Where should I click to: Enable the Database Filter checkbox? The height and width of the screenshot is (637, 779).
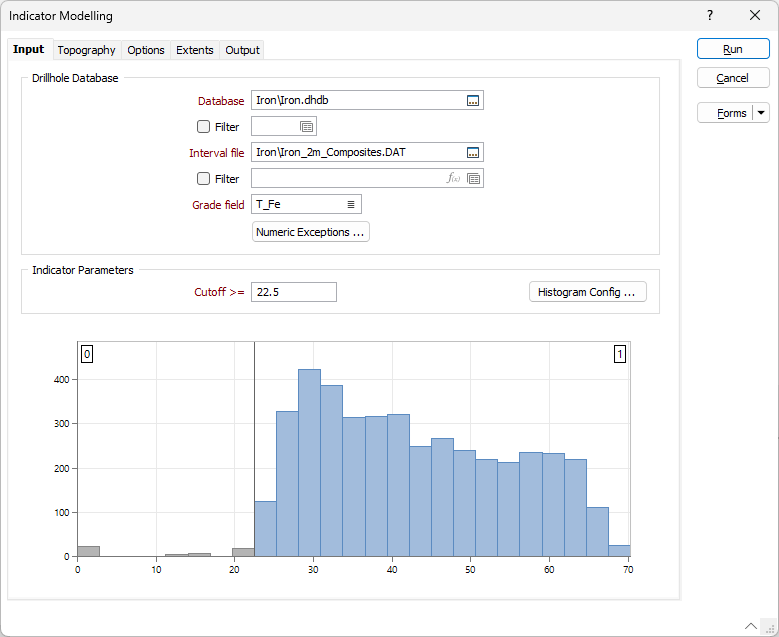pyautogui.click(x=204, y=127)
